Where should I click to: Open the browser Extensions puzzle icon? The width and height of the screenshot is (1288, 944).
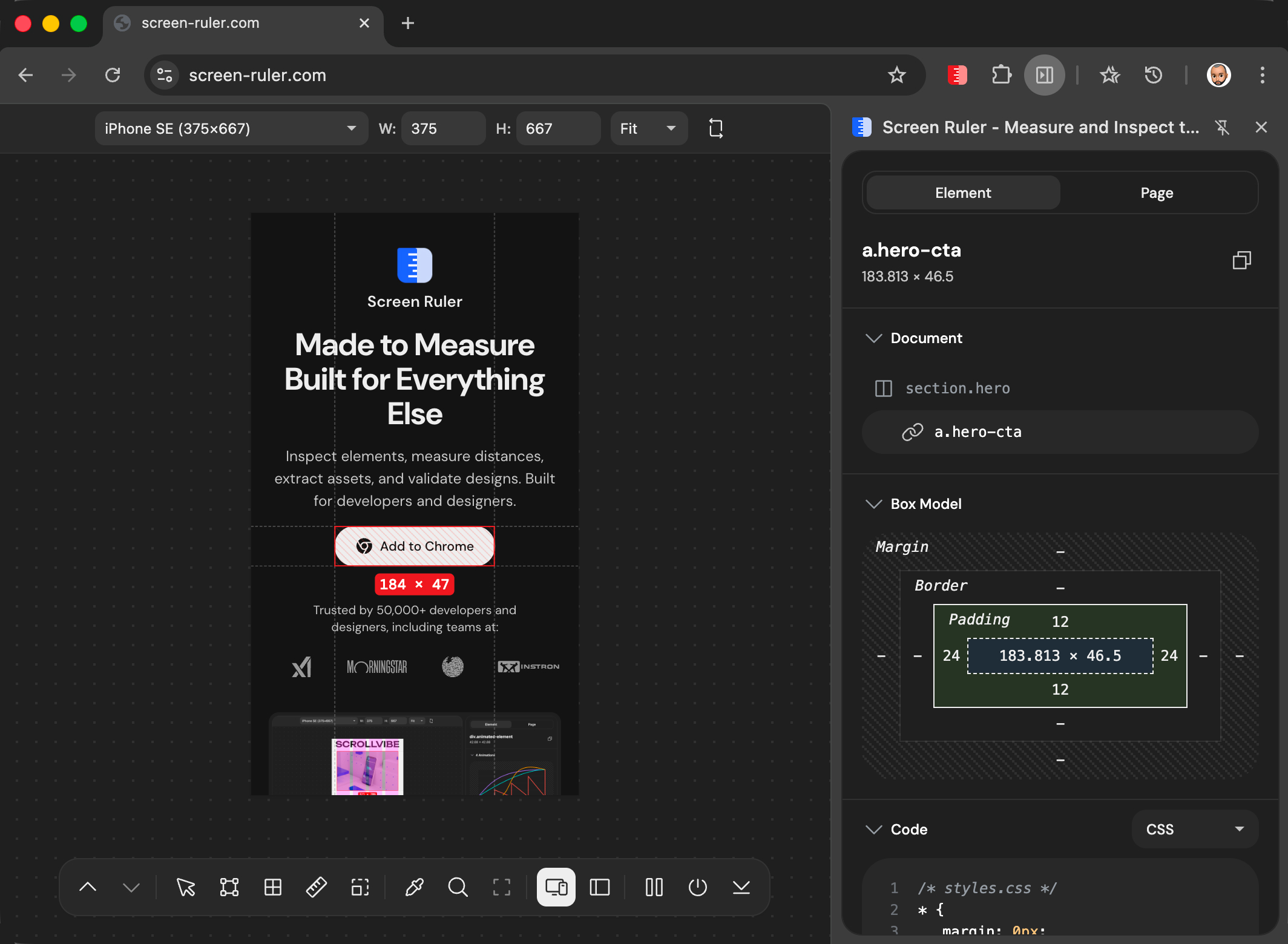(1001, 75)
